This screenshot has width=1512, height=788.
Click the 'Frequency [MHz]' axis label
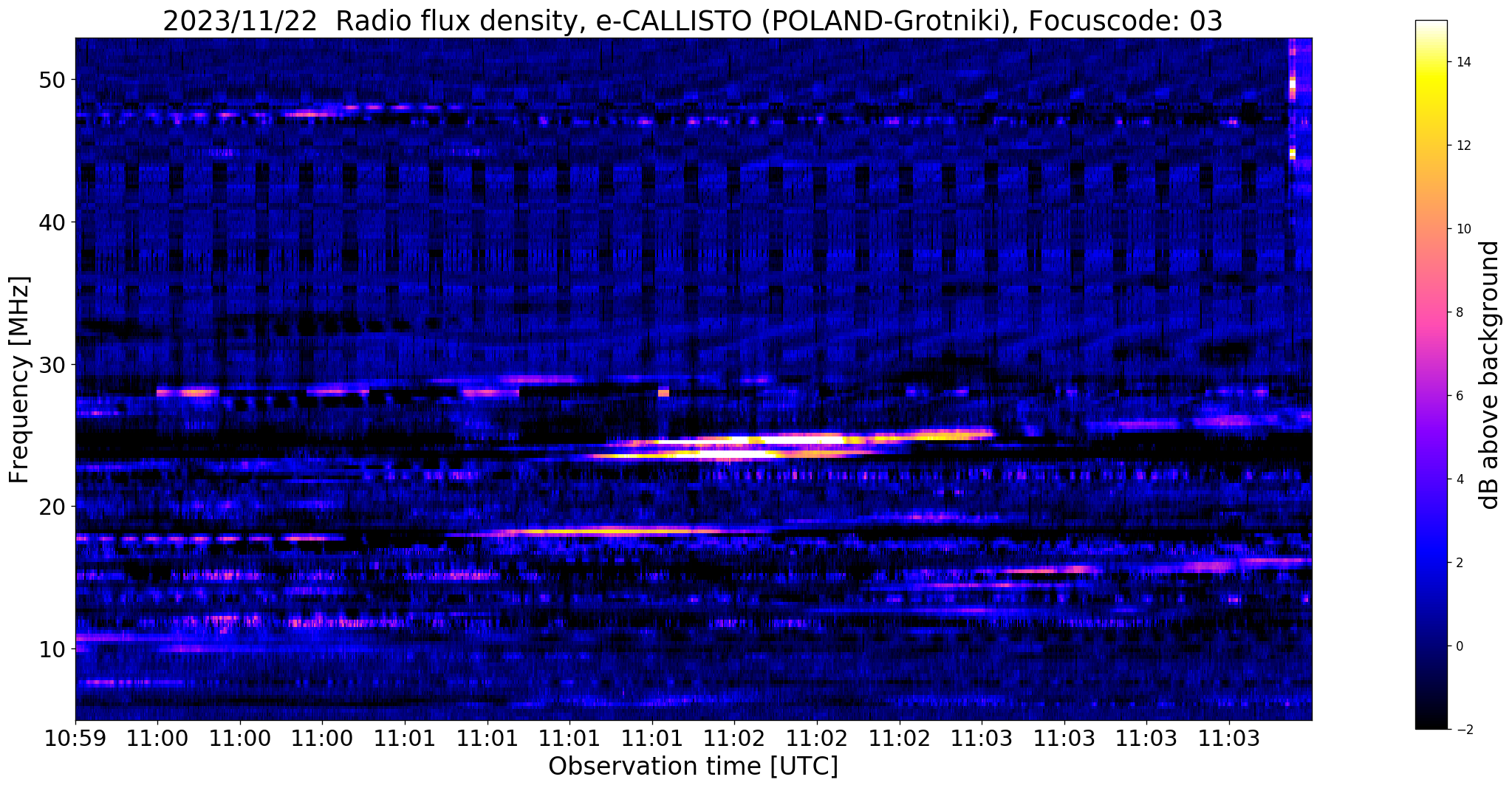[x=20, y=380]
